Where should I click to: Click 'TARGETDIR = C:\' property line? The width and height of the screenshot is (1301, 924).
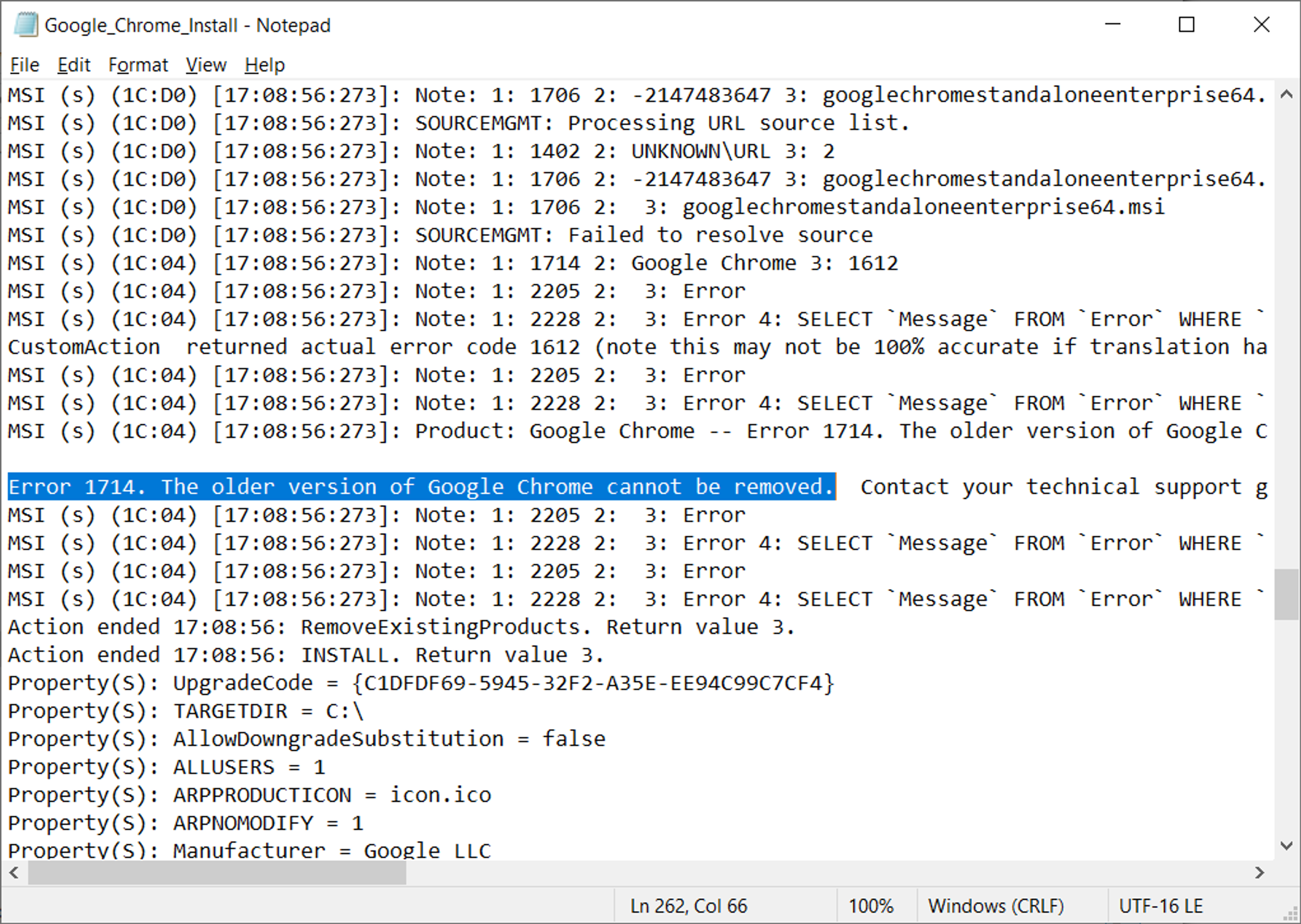186,711
